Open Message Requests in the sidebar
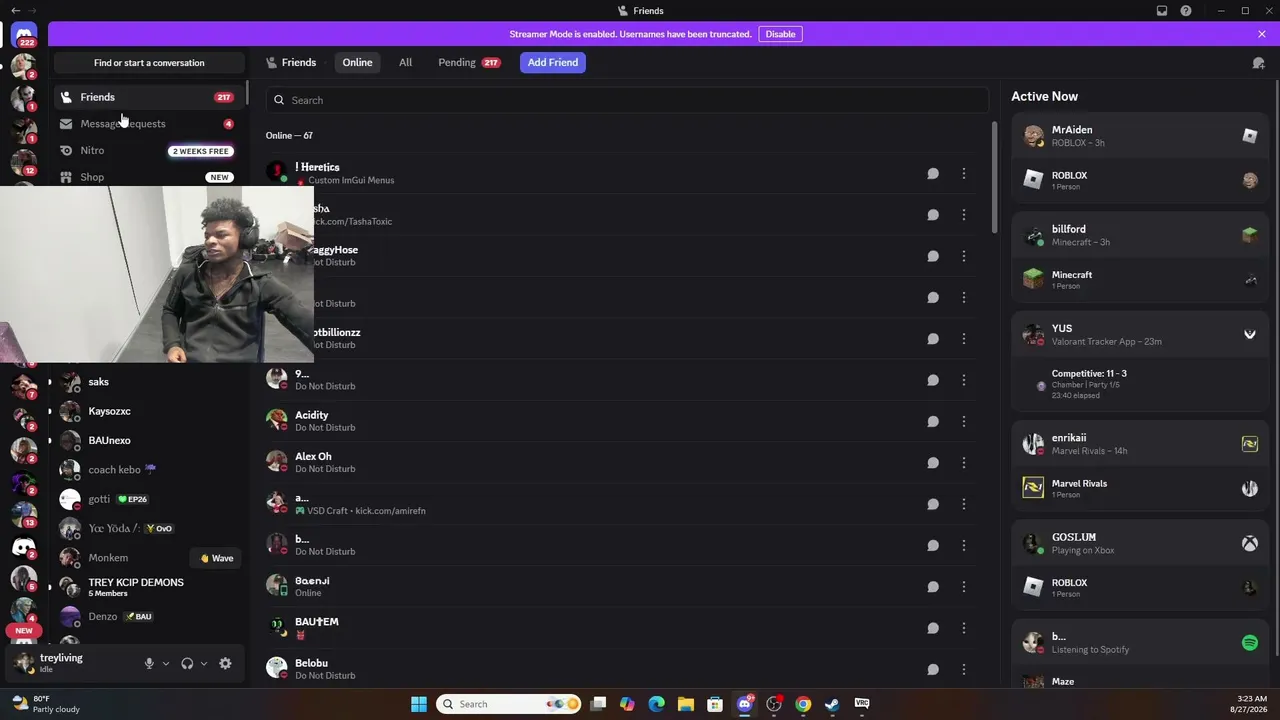1280x720 pixels. pos(147,124)
